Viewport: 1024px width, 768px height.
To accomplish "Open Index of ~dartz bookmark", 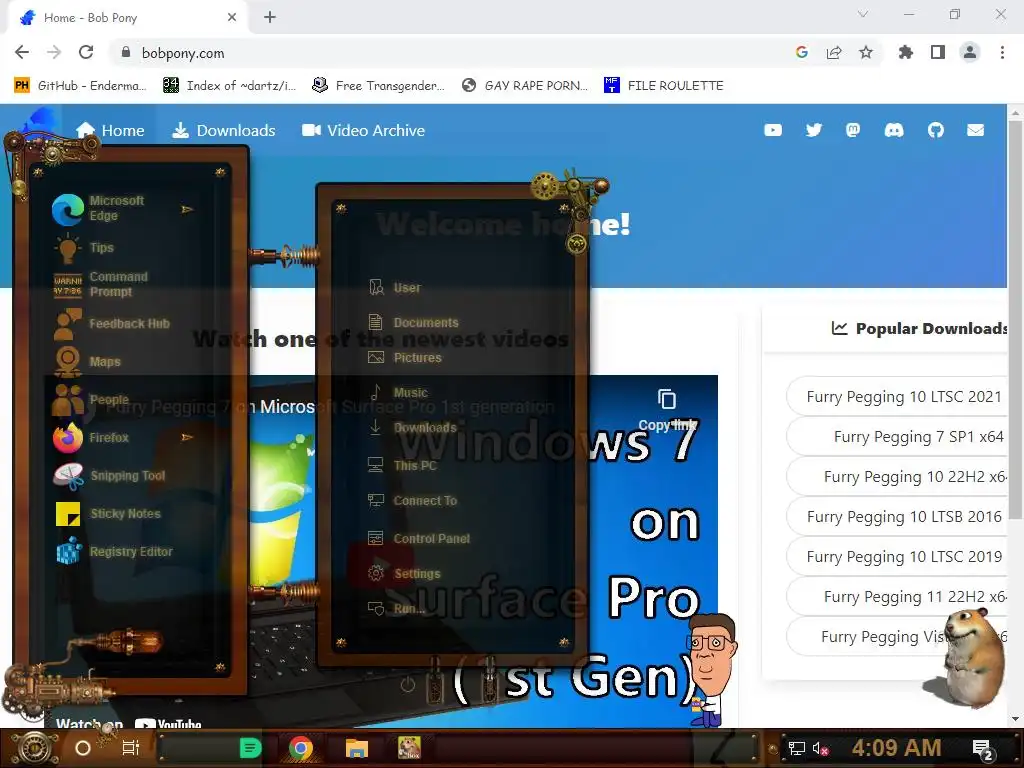I will pyautogui.click(x=229, y=85).
